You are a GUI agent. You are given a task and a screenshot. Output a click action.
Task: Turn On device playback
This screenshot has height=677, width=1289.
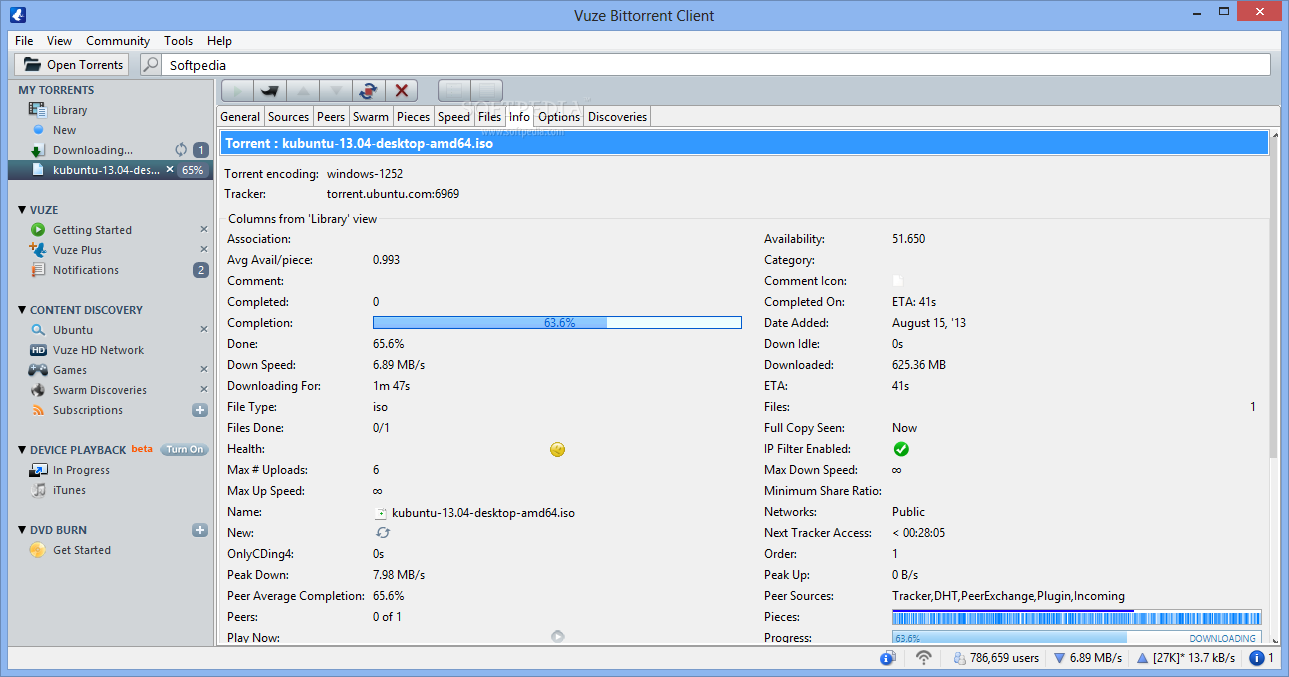(185, 450)
